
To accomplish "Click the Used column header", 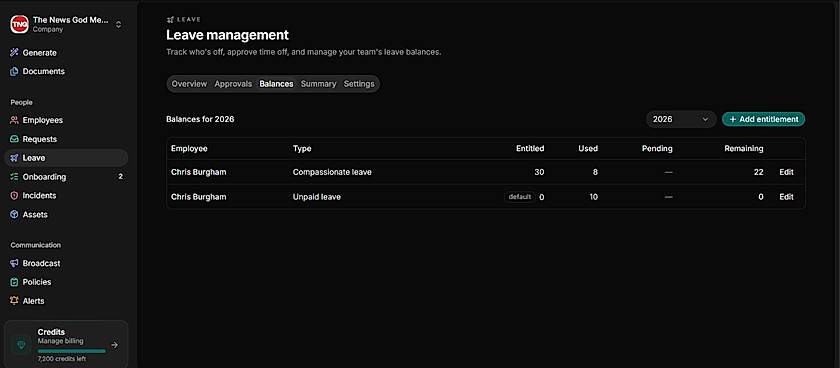I will click(588, 148).
